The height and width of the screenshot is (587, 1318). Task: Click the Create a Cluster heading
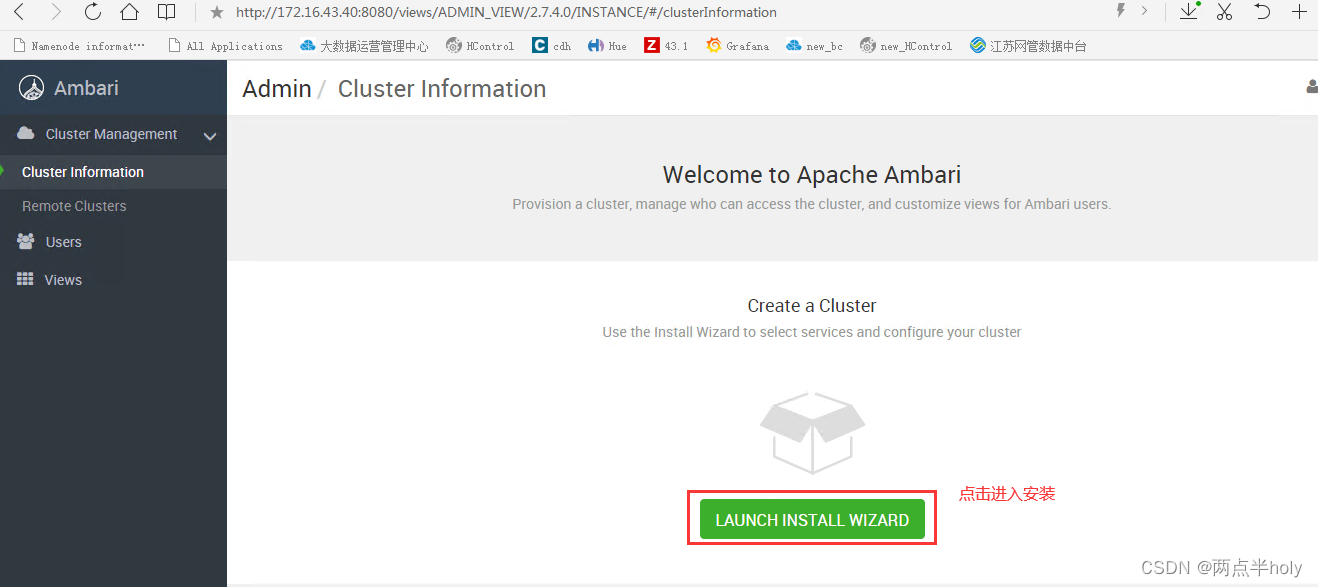pos(812,306)
